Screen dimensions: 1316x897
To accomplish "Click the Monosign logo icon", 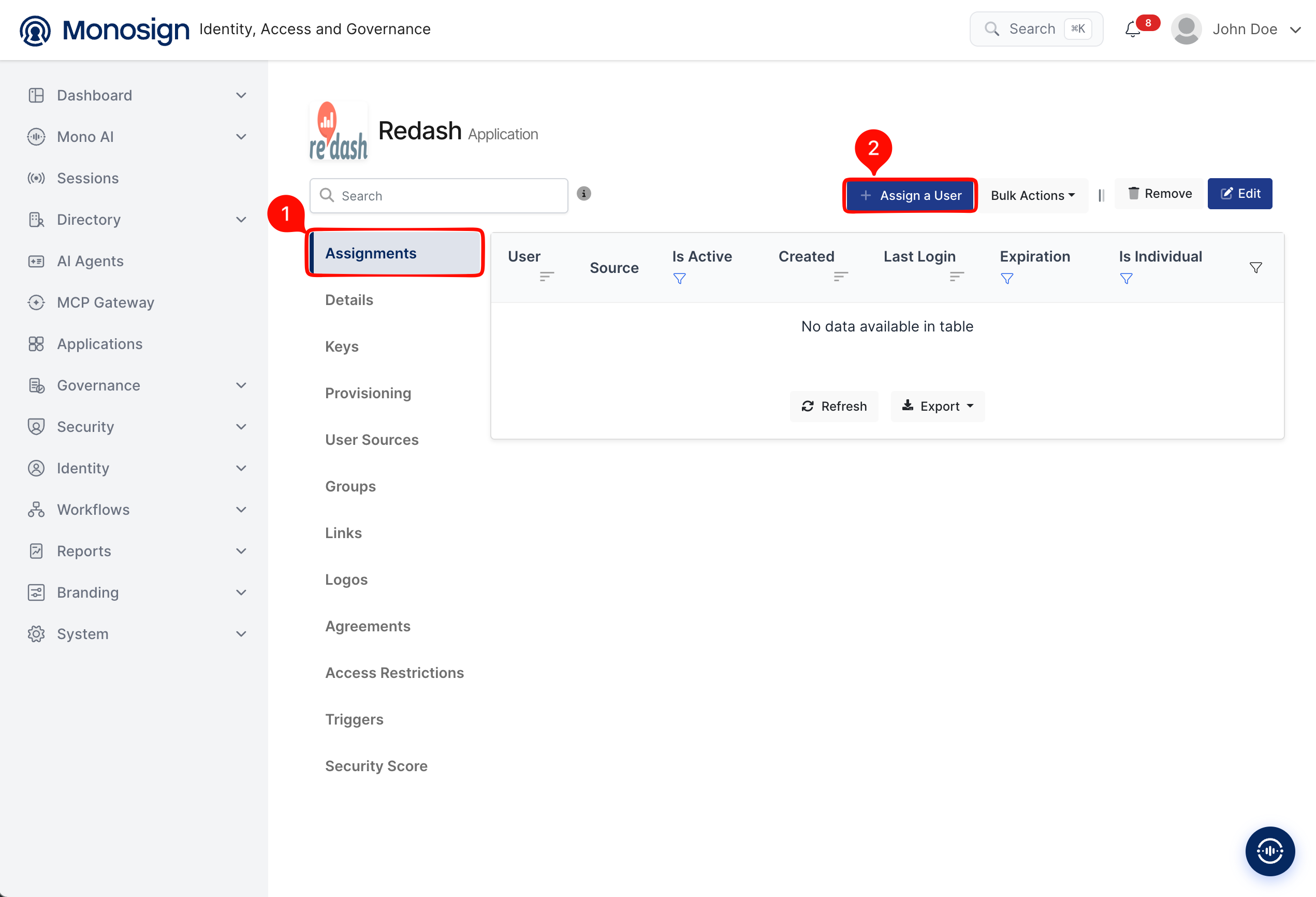I will tap(35, 30).
